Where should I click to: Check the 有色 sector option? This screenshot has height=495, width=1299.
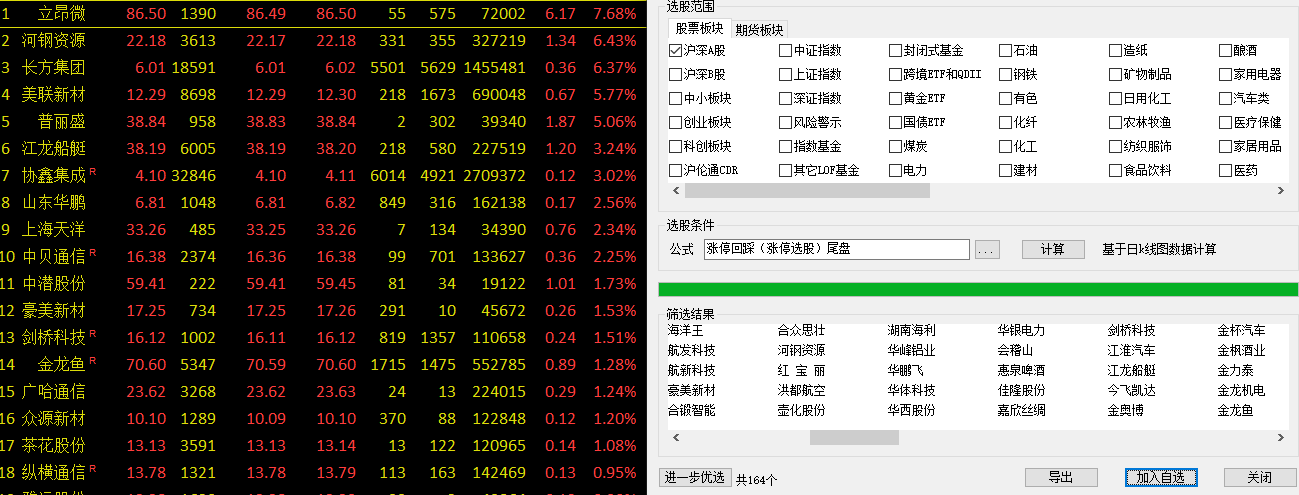coord(1006,98)
